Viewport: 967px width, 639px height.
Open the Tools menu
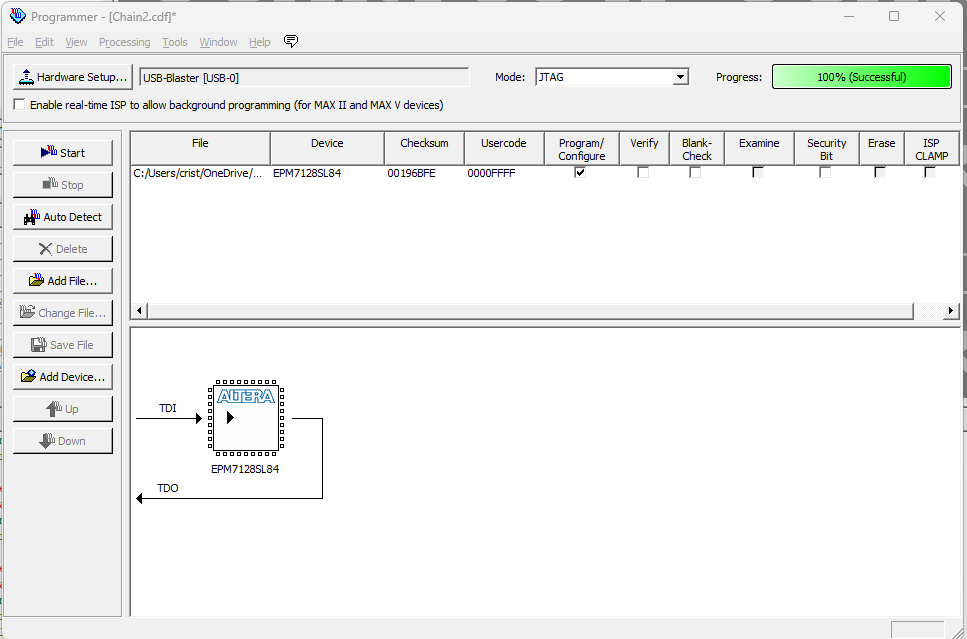click(175, 42)
